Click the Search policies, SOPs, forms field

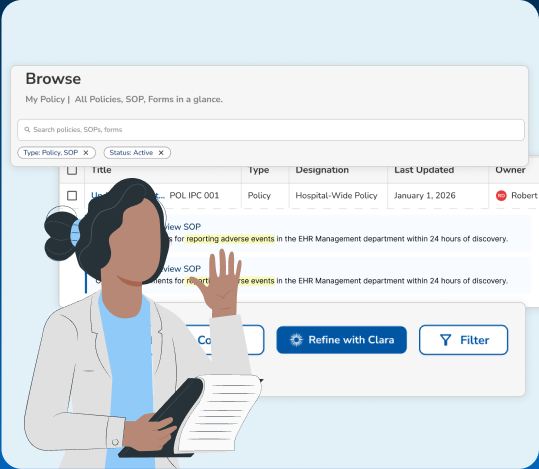[271, 130]
